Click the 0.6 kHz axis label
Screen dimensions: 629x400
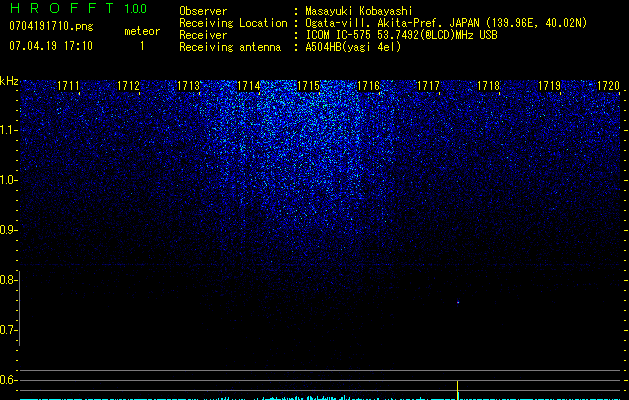point(7,380)
